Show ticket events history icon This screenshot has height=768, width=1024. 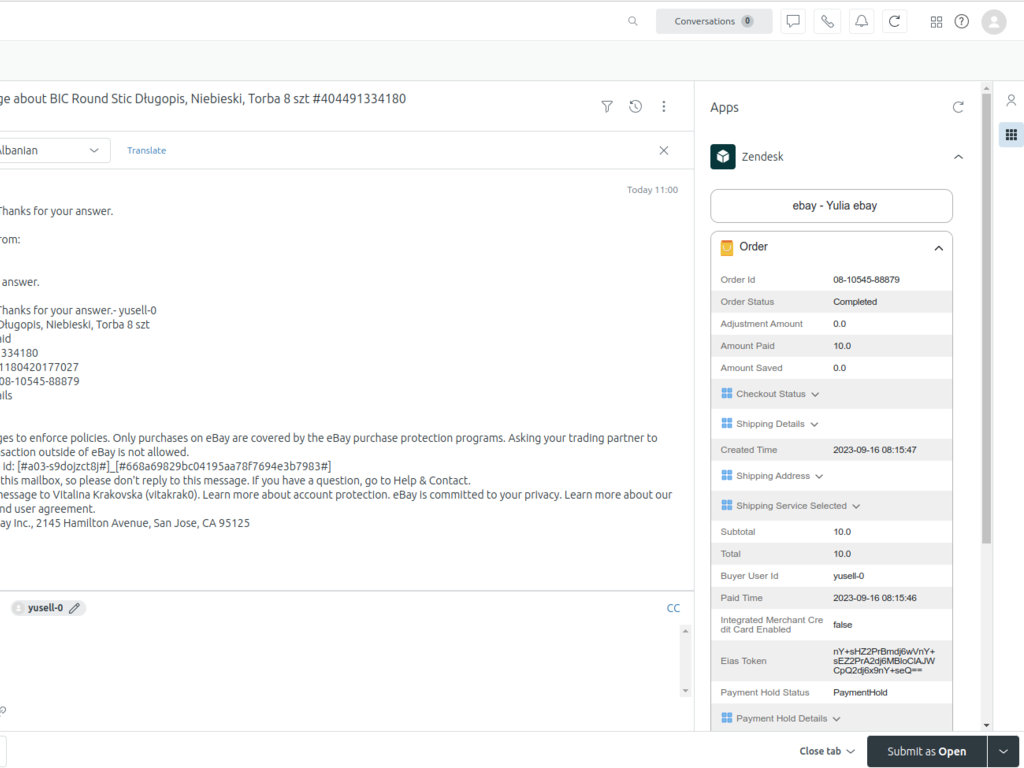[x=635, y=107]
